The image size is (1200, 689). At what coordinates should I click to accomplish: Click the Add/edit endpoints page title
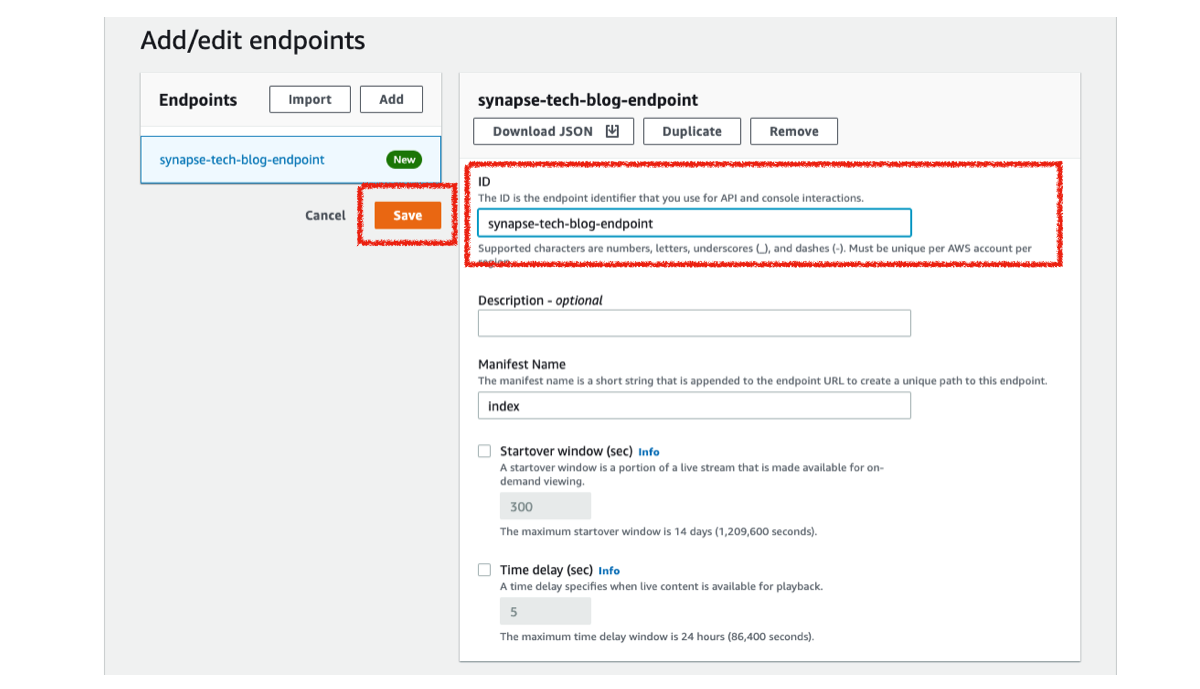click(253, 41)
